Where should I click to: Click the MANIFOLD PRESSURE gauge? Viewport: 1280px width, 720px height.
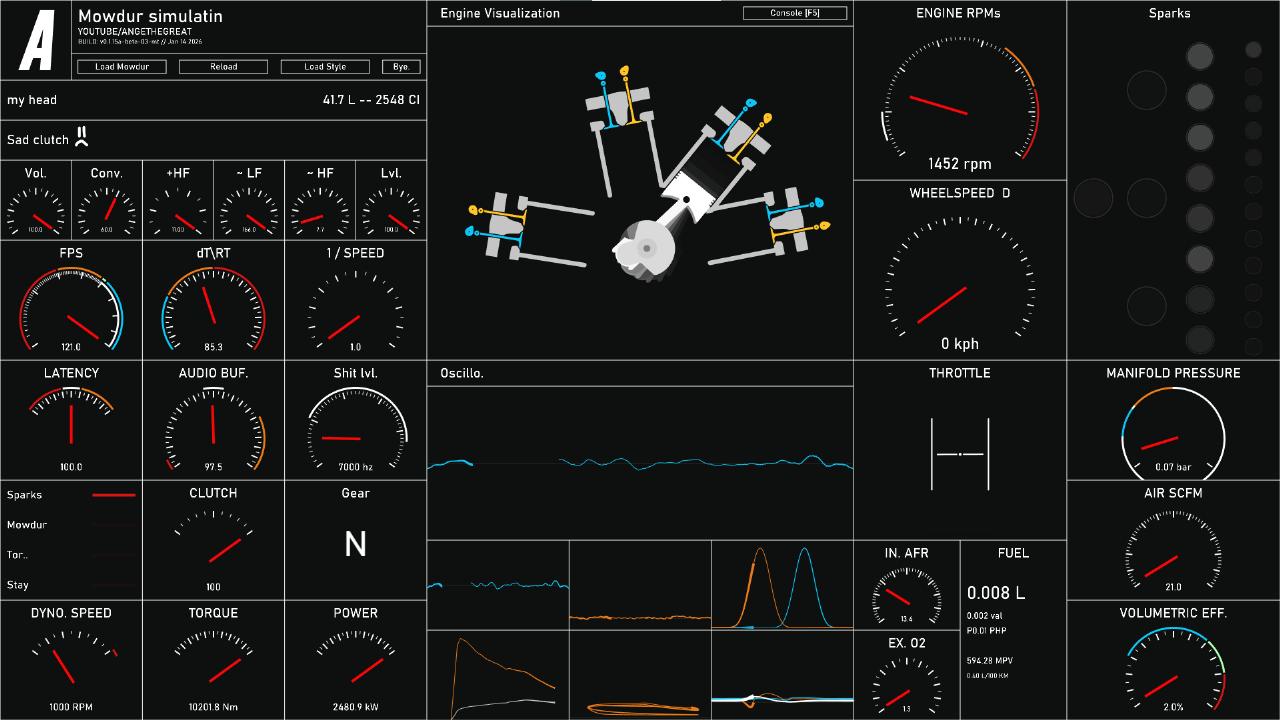[x=1173, y=436]
